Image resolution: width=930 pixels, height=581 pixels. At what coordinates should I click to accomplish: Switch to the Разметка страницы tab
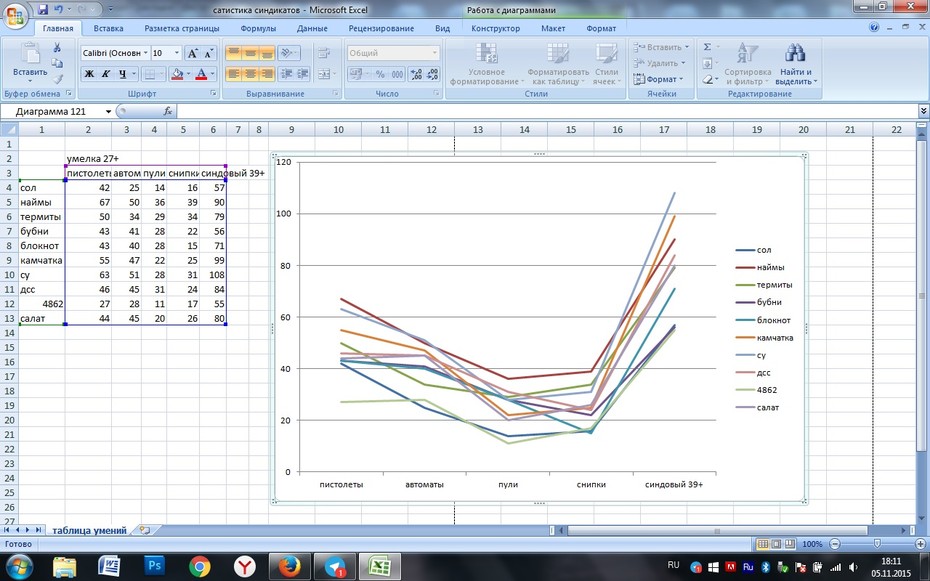point(181,28)
